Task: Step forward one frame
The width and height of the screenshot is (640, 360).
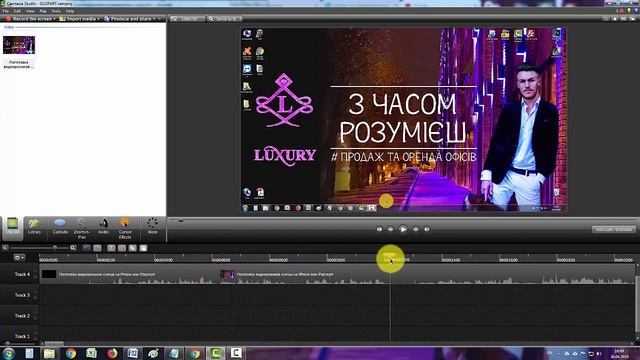Action: [x=416, y=229]
